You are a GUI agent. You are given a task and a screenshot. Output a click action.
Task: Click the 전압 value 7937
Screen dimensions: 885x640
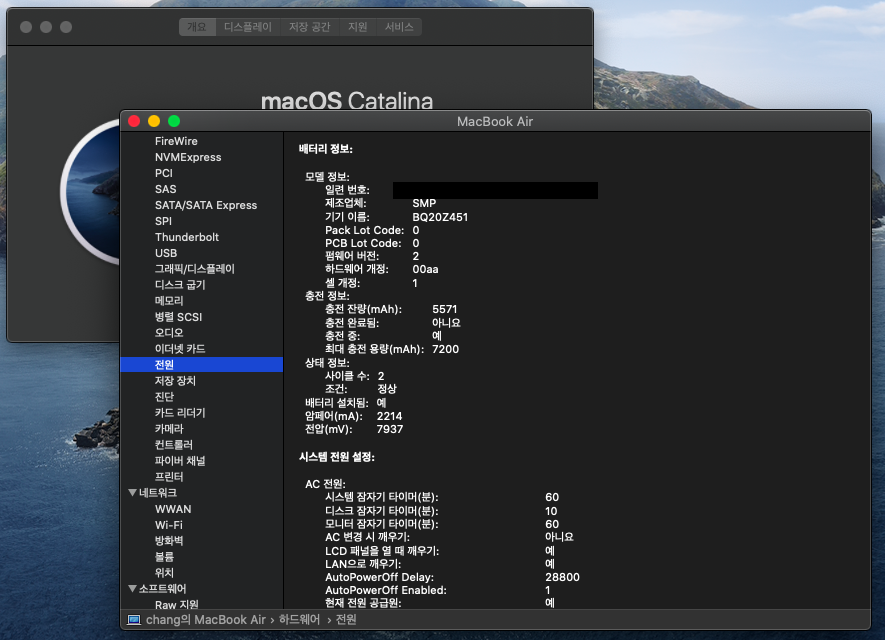click(390, 429)
